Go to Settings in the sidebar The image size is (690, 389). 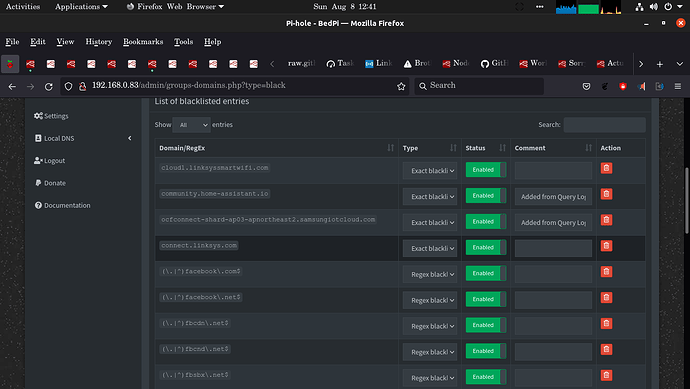click(51, 116)
